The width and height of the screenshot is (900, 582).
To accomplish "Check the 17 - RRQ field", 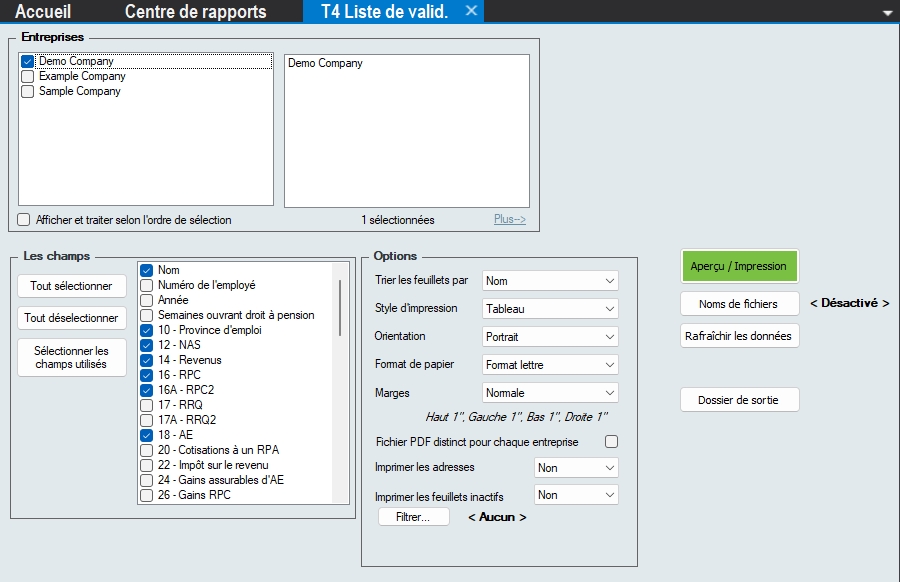I will tap(147, 405).
